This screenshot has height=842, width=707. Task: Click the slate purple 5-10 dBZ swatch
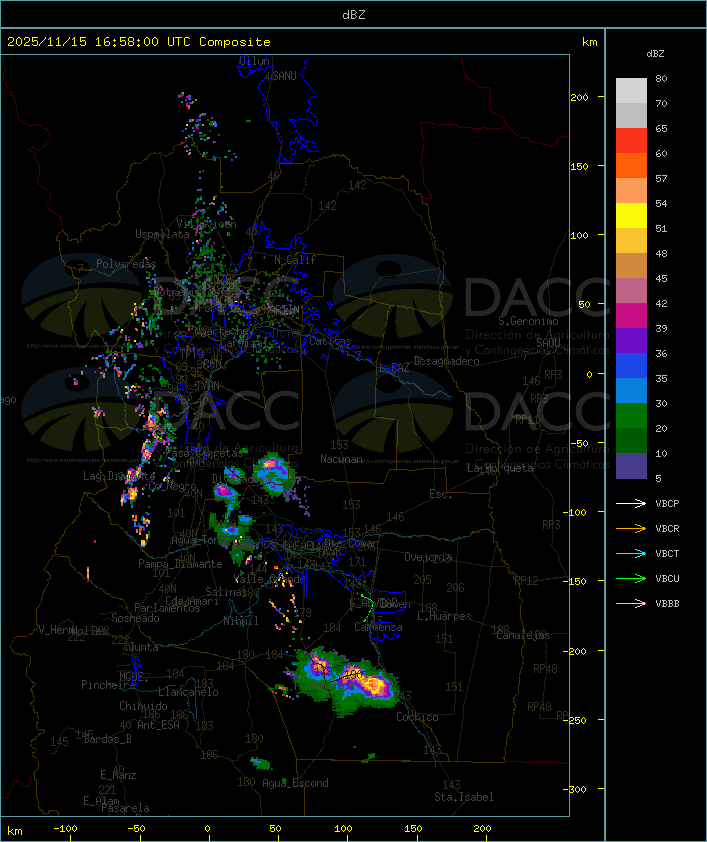coord(631,465)
